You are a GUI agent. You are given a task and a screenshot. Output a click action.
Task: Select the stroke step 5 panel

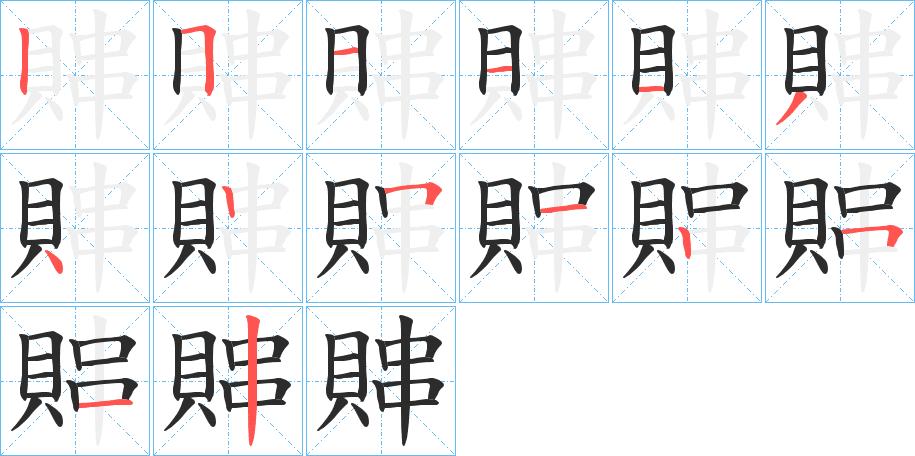687,75
